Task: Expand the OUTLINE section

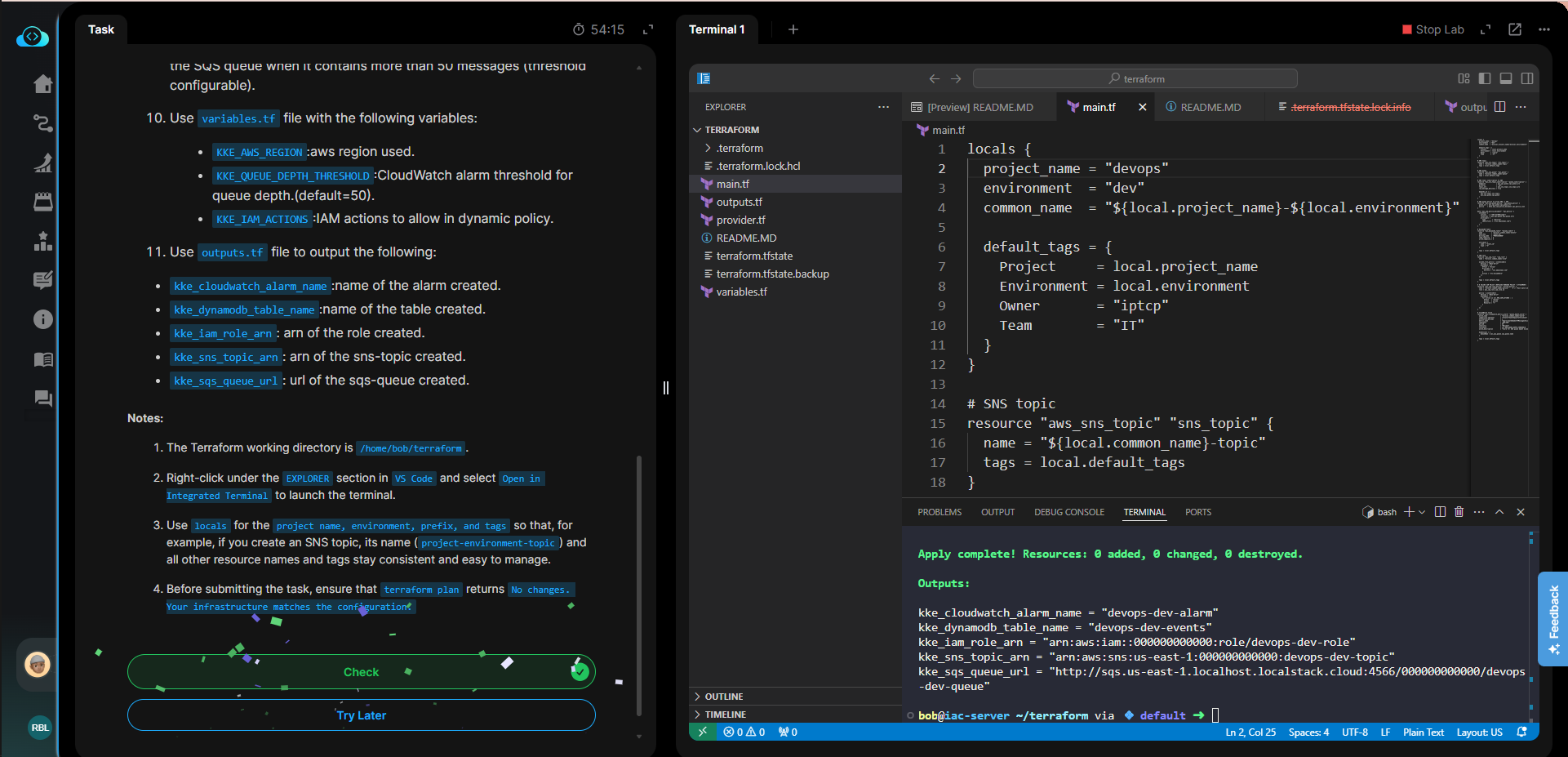Action: 723,697
